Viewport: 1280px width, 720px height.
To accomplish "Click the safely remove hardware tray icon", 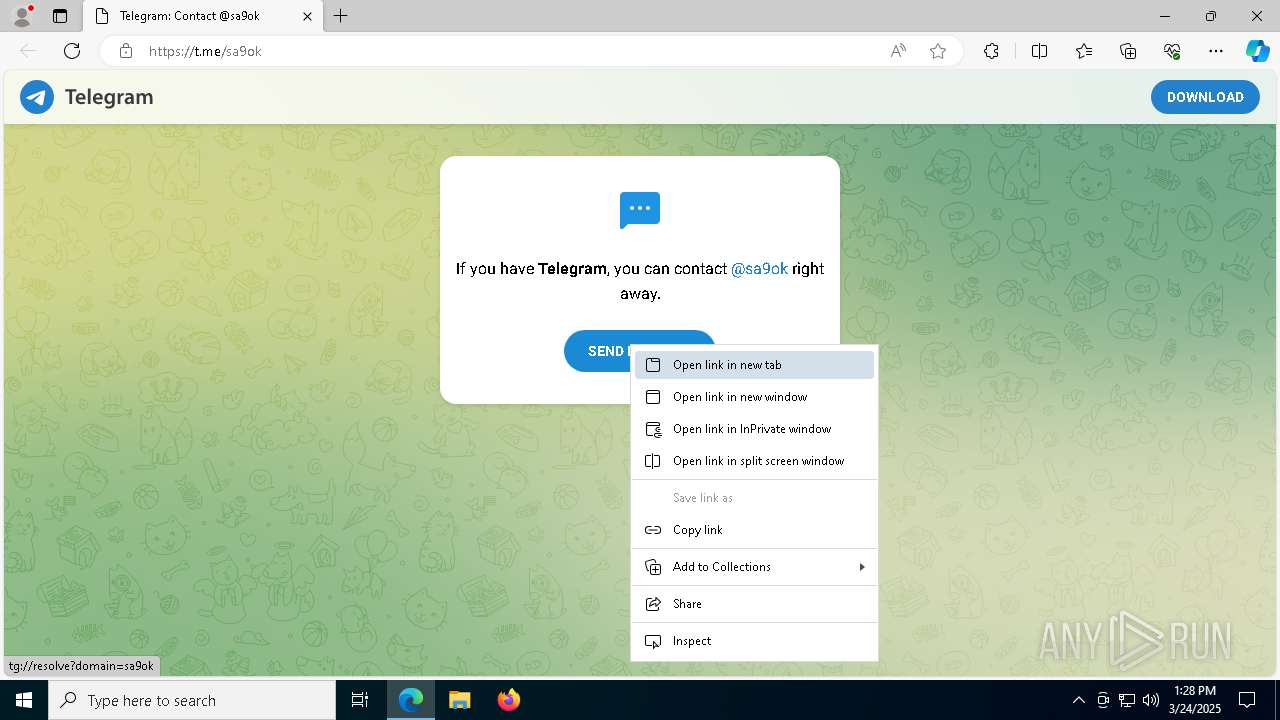I will pyautogui.click(x=1103, y=700).
